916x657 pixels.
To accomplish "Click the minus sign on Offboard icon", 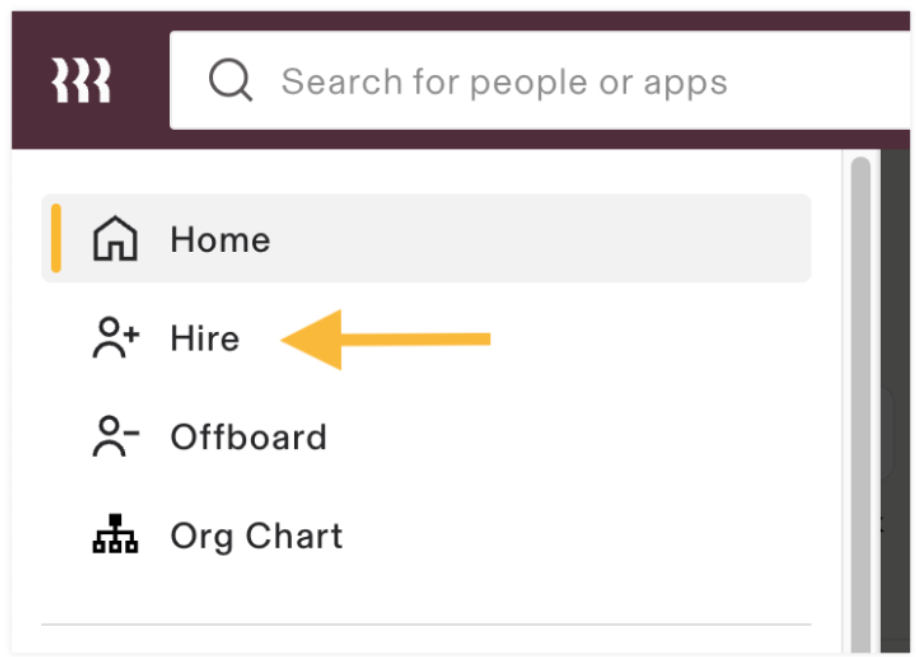I will pos(130,431).
